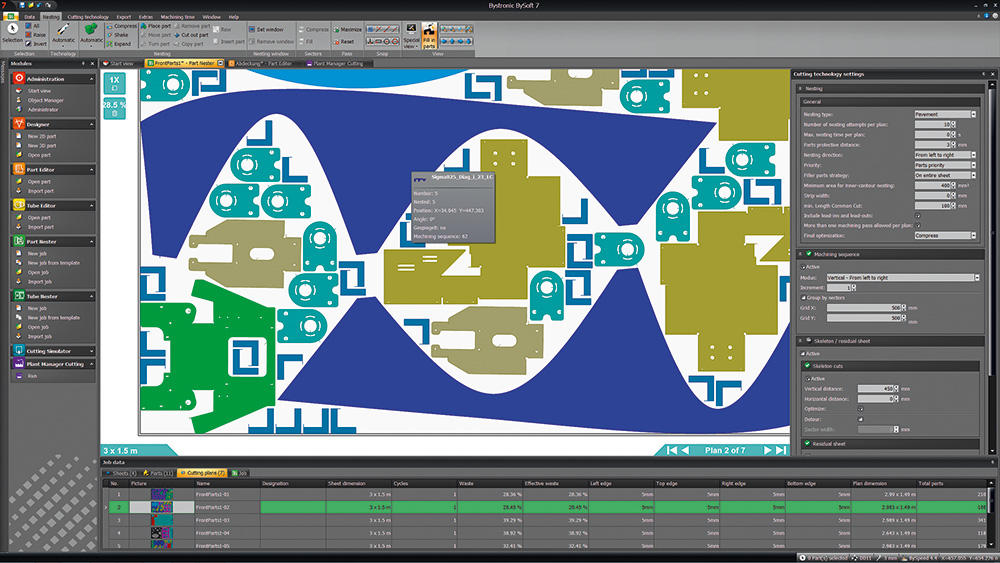Image resolution: width=1000 pixels, height=563 pixels.
Task: Activate the Selection arrow tool
Action: point(12,33)
